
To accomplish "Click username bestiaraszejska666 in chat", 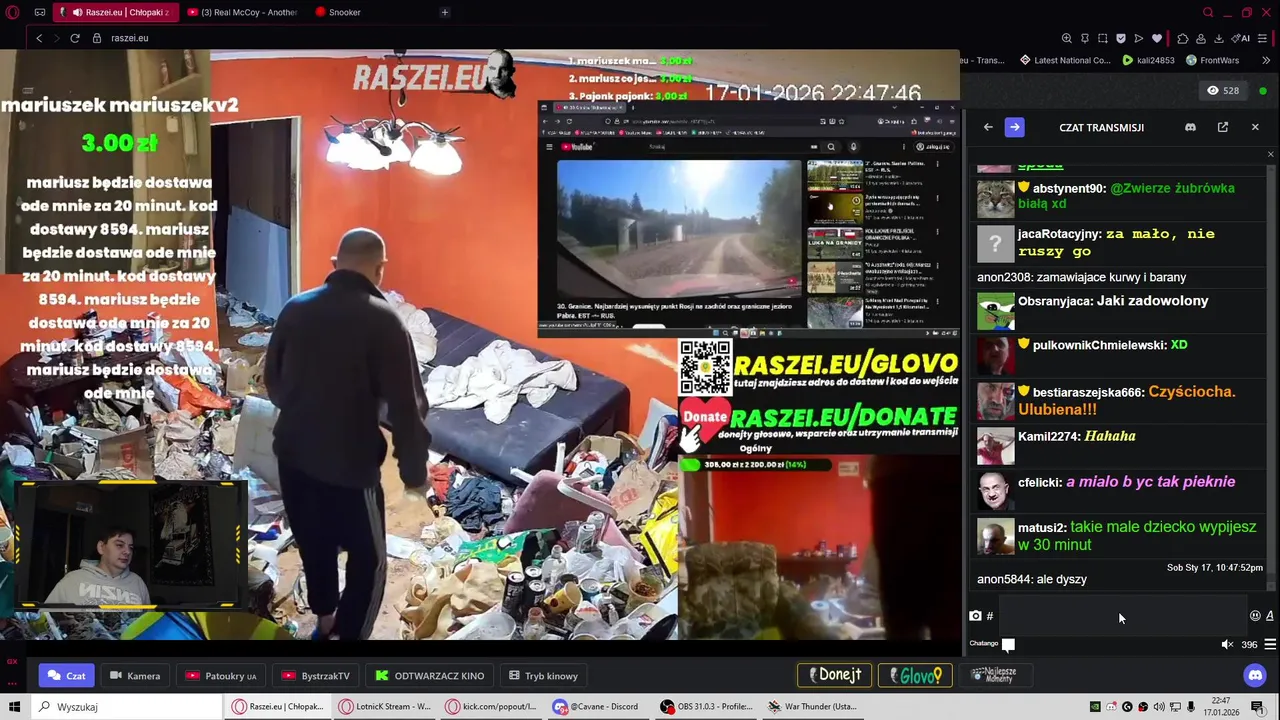I will click(1088, 393).
